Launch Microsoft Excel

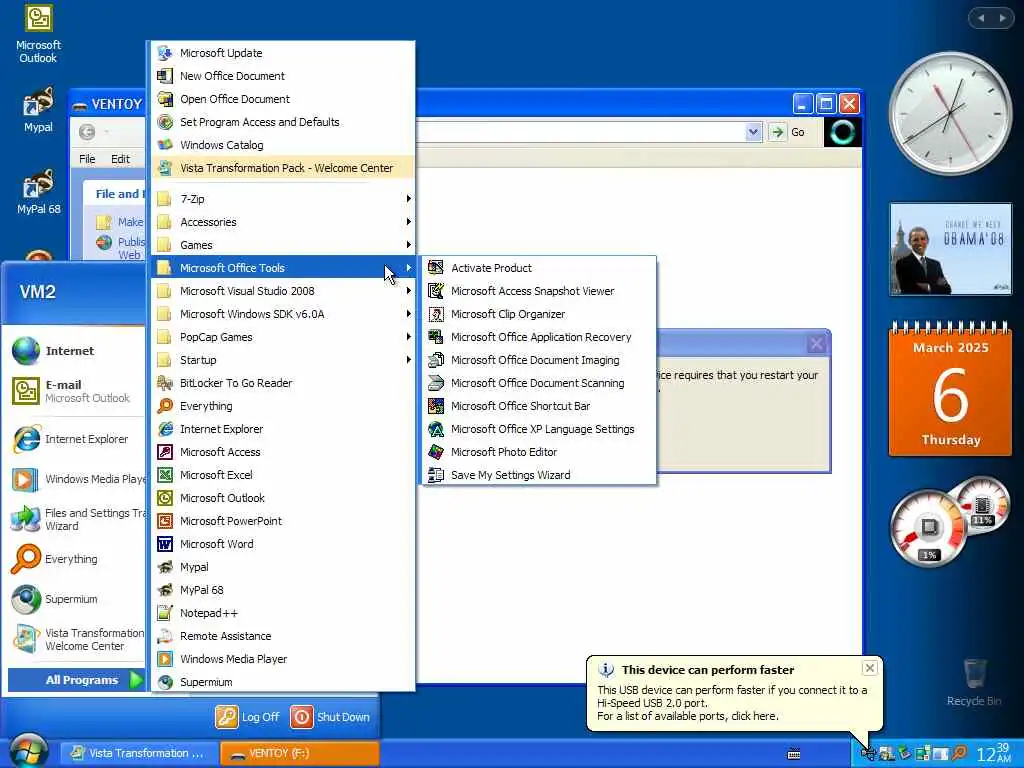coord(283,475)
